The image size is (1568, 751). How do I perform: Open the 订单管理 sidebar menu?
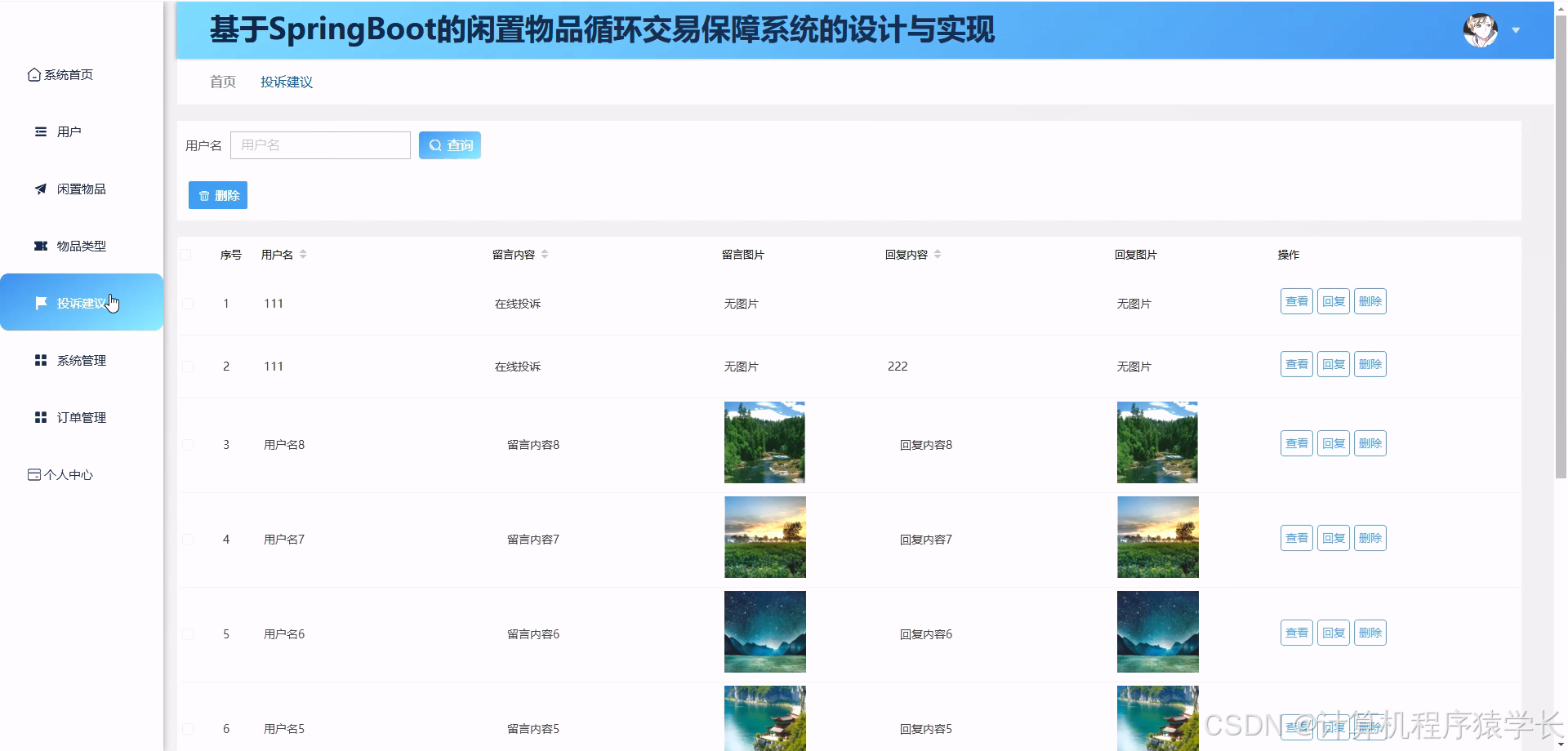coord(82,417)
